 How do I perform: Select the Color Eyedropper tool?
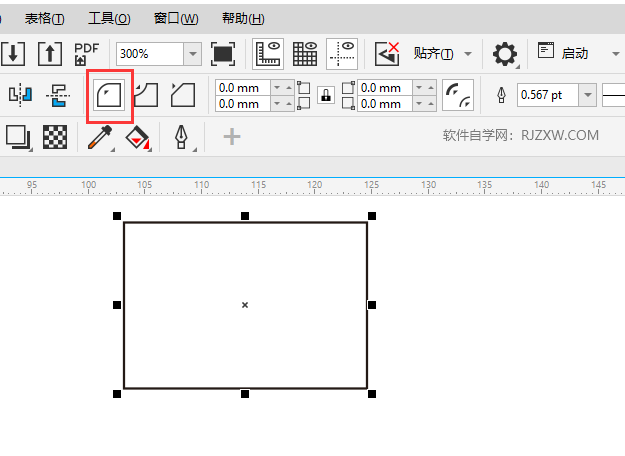tap(100, 138)
